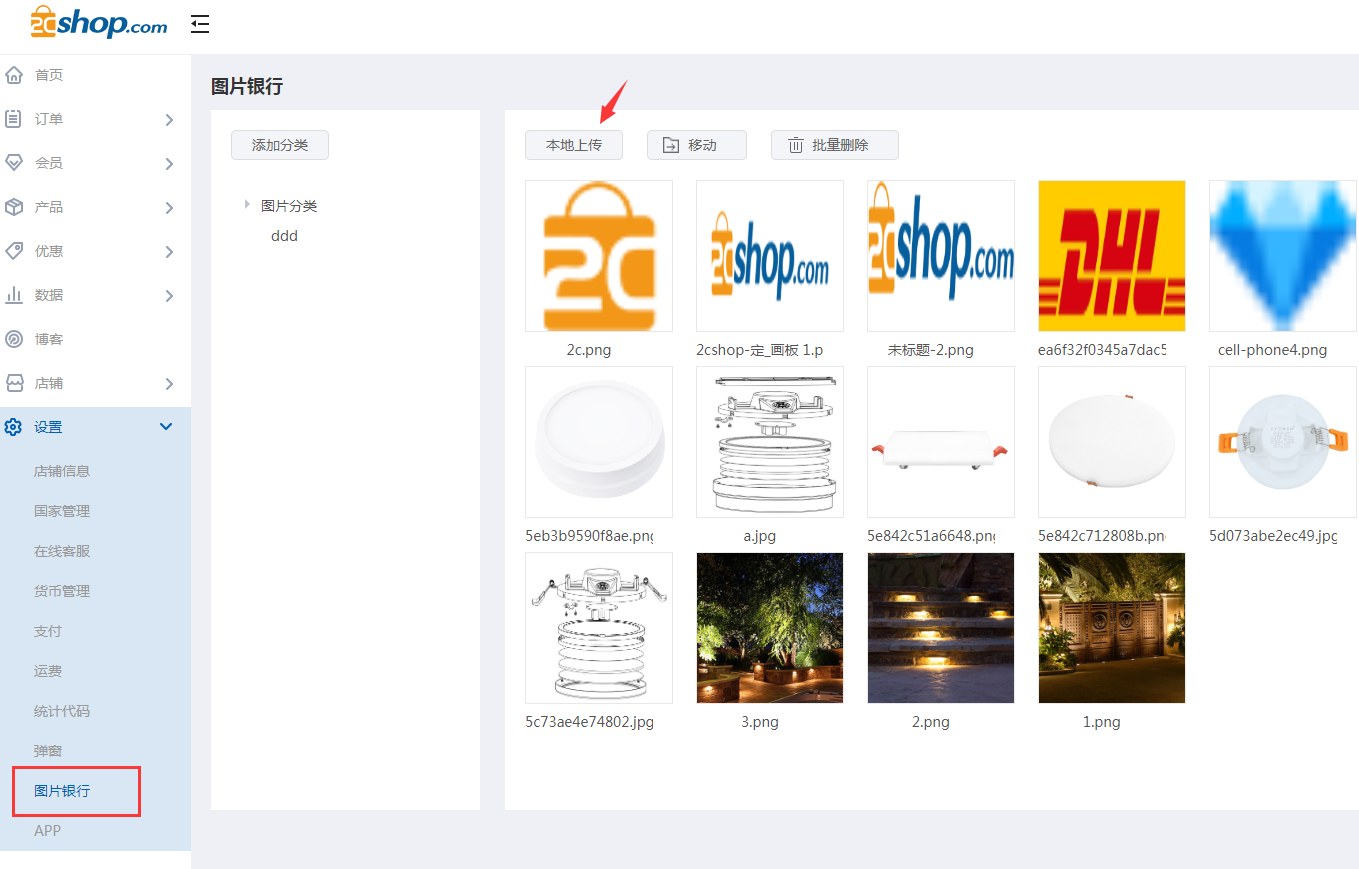Open 博客 in the sidebar
Viewport: 1359px width, 869px height.
point(49,339)
